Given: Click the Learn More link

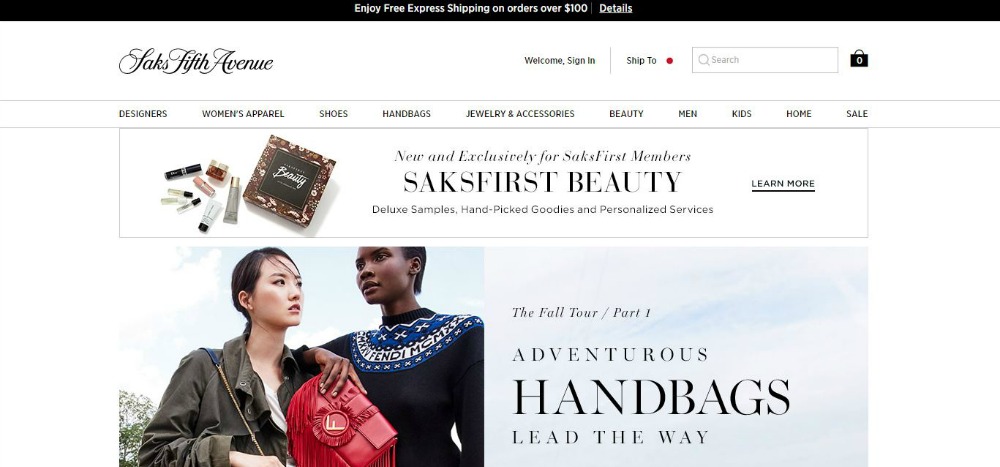Looking at the screenshot, I should click(x=783, y=184).
